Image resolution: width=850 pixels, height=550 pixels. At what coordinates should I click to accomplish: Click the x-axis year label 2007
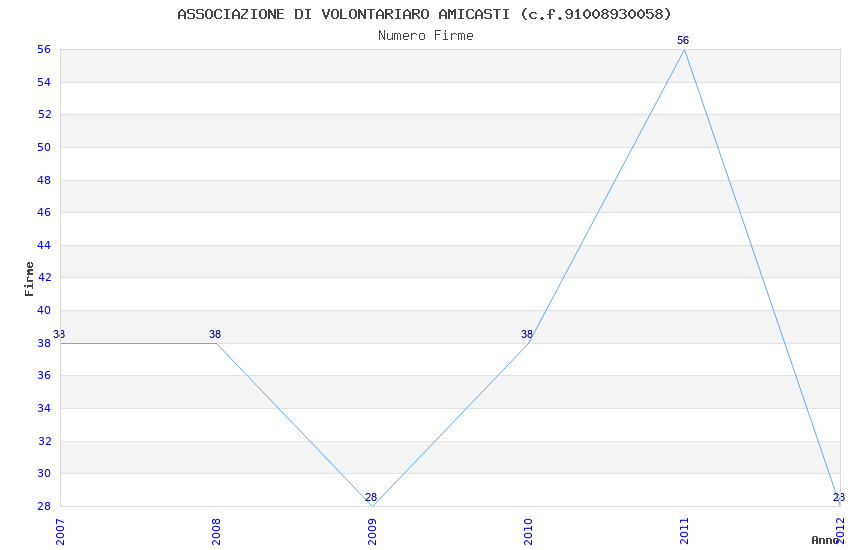(x=60, y=532)
